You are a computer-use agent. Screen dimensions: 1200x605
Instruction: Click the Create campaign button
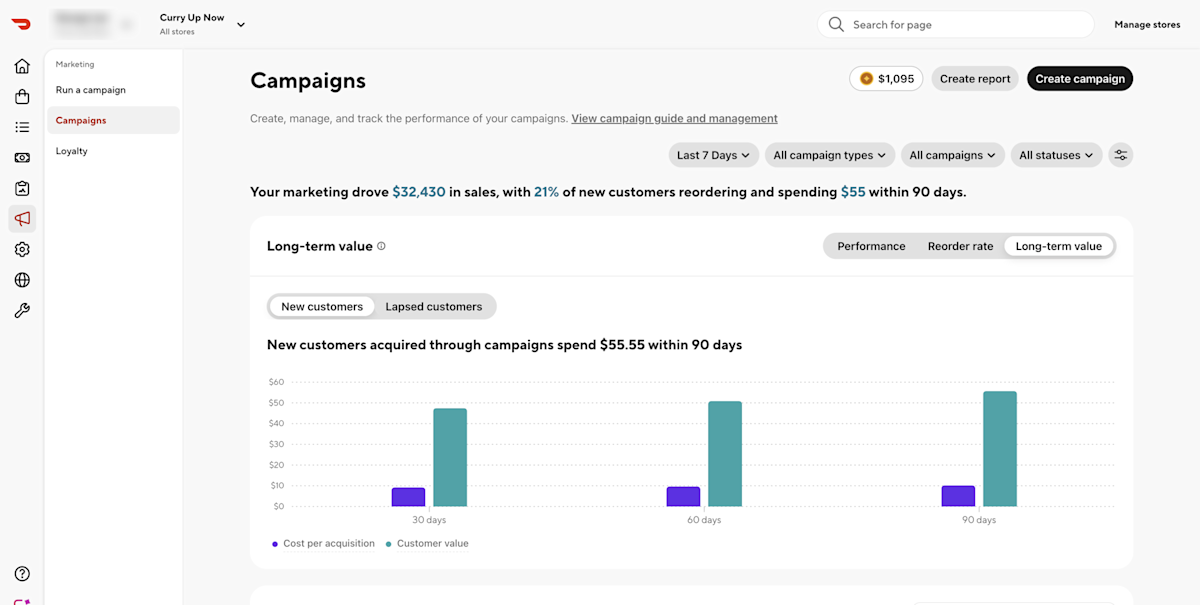[1080, 79]
